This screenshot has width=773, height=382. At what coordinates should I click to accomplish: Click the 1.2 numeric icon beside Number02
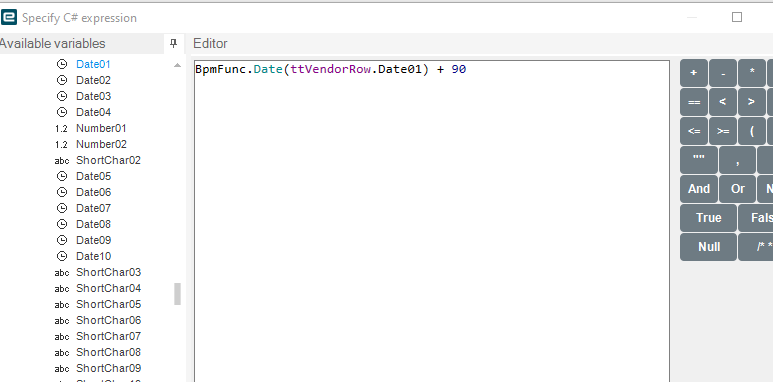click(61, 144)
